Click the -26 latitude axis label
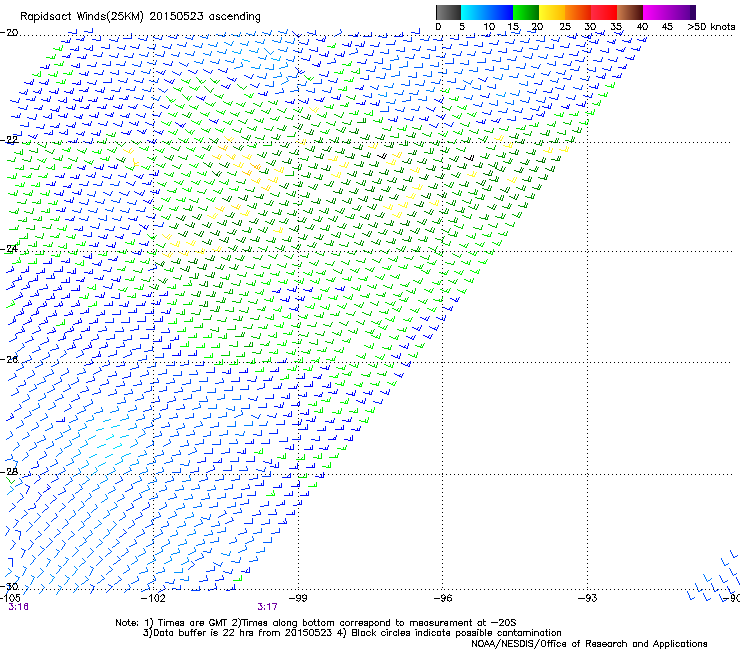 [9, 360]
